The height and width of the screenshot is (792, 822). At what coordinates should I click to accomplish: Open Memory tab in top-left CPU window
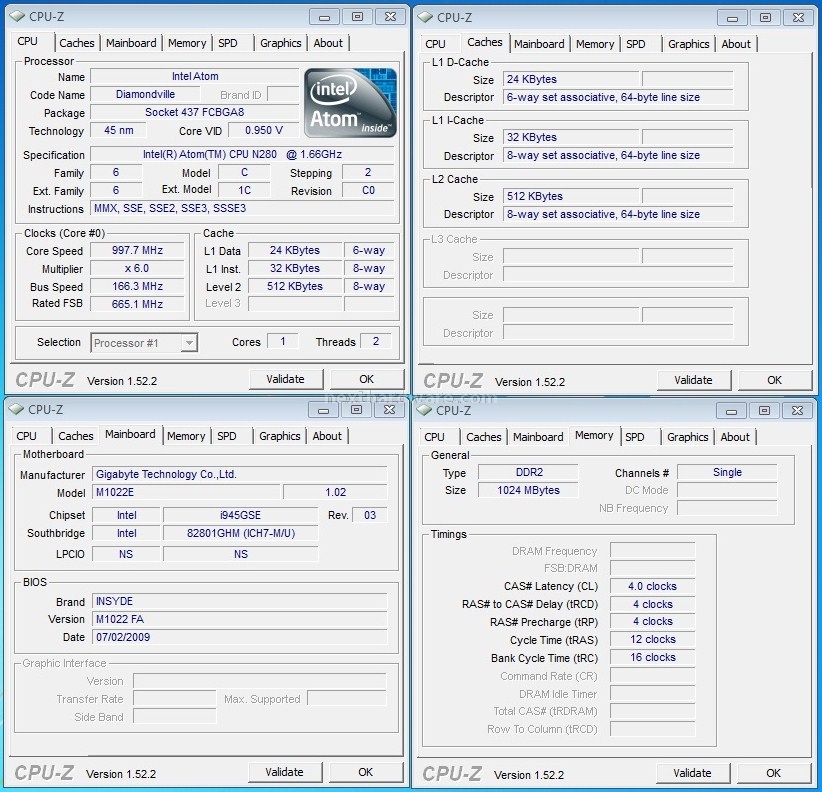click(x=187, y=43)
